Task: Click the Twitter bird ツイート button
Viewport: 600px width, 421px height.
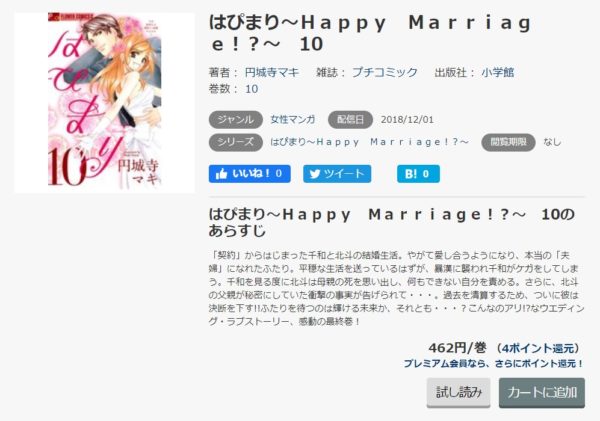Action: (337, 174)
